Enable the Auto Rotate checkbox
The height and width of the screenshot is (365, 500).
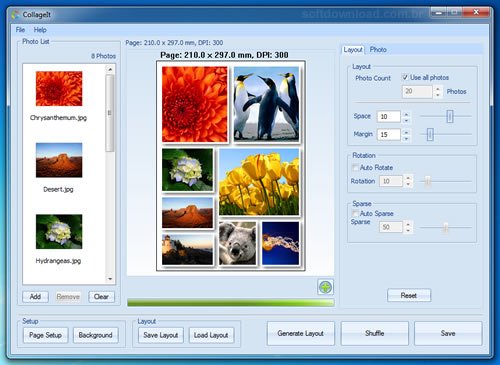click(356, 167)
